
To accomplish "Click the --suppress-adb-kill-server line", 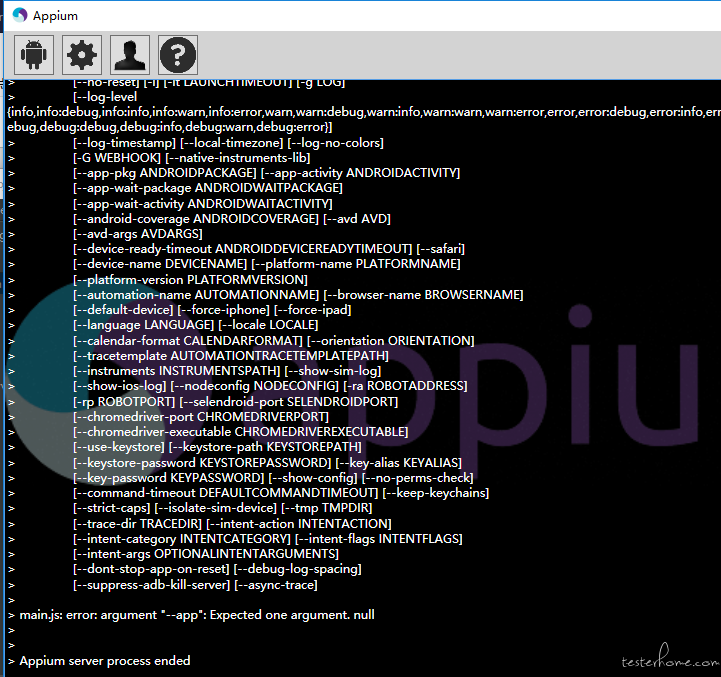I will tap(195, 585).
